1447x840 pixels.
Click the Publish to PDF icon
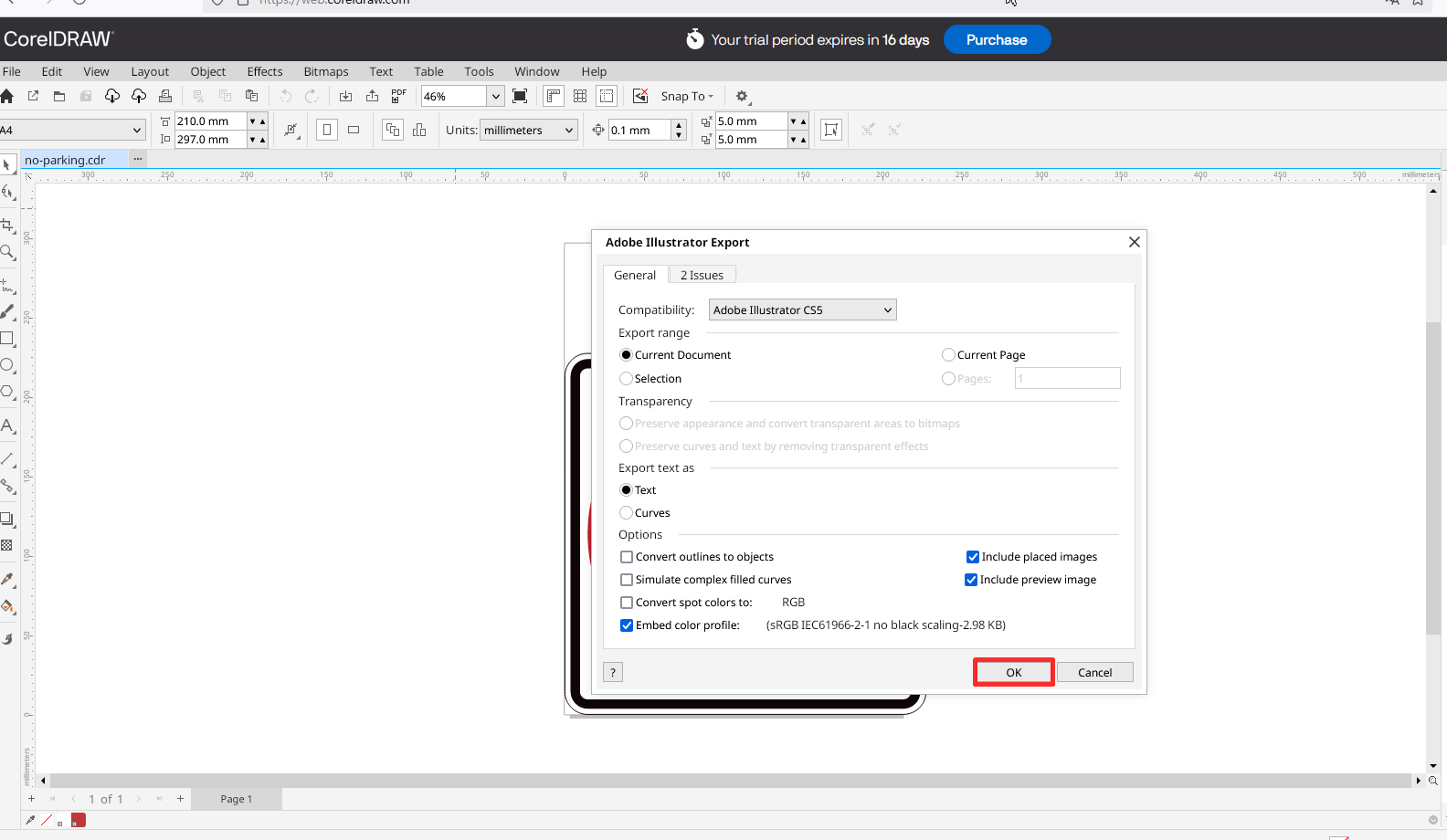point(398,96)
